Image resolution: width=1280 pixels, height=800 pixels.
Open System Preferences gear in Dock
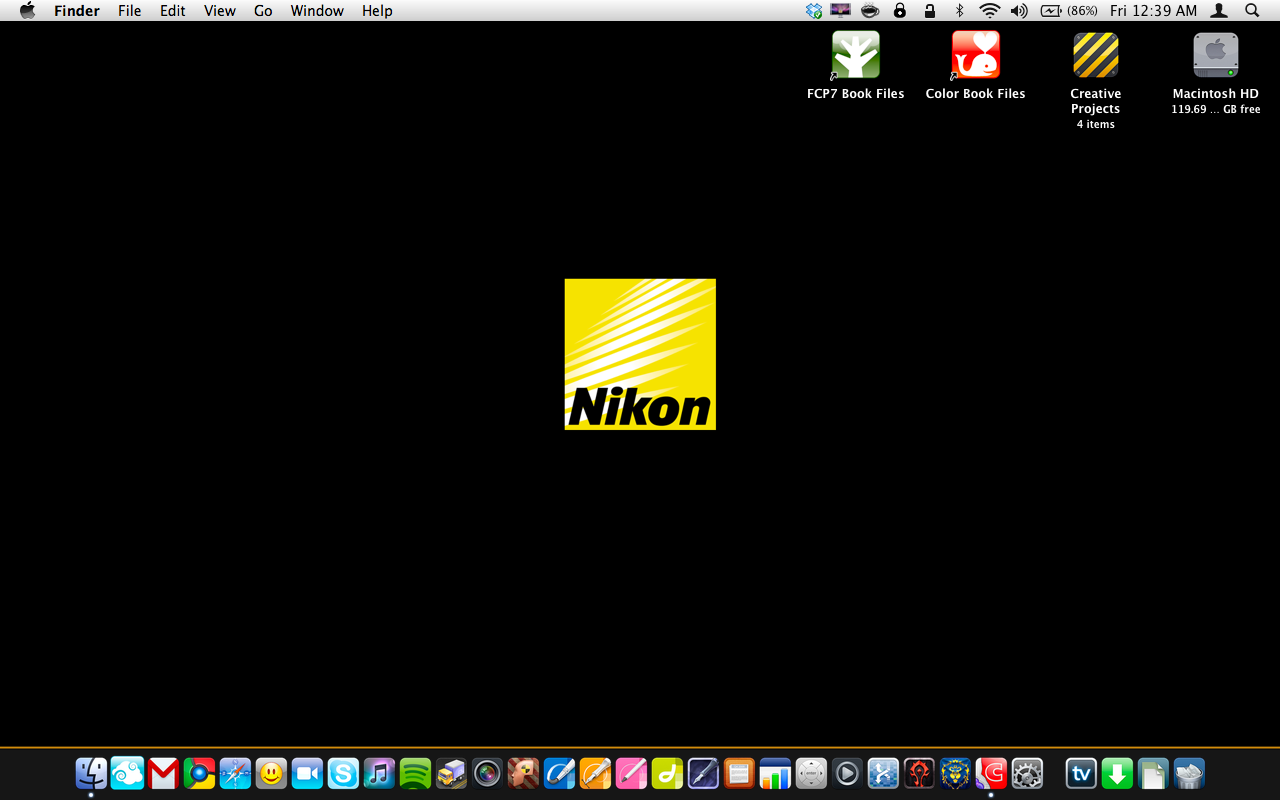click(x=1027, y=773)
